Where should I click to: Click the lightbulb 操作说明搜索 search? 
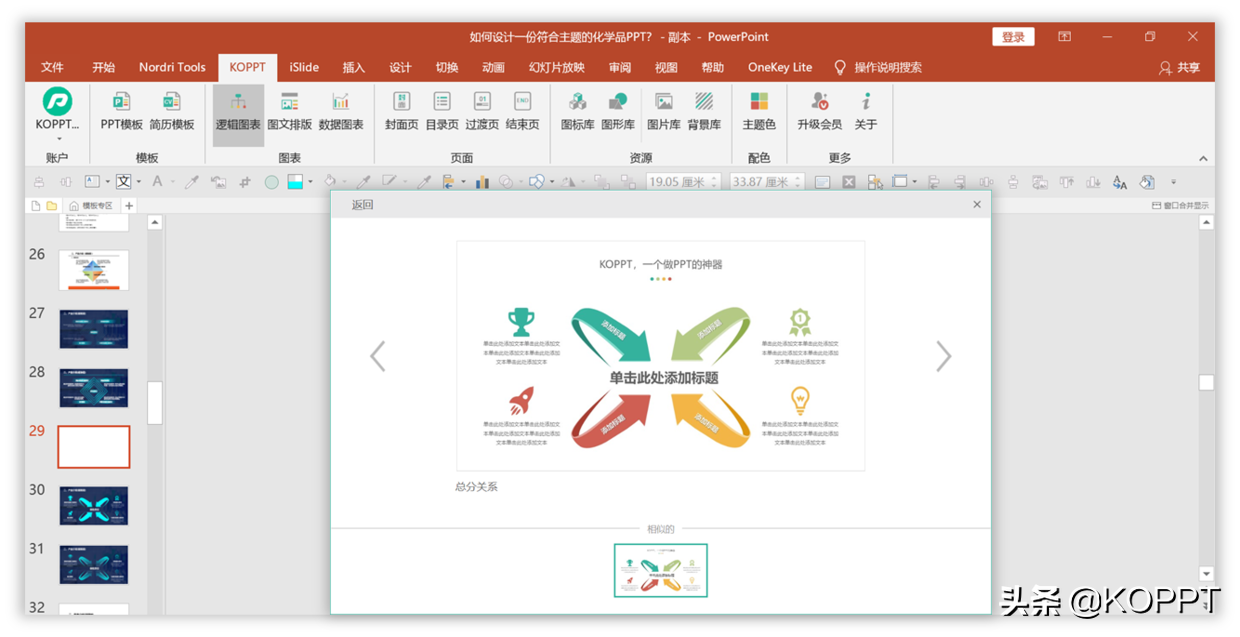coord(878,67)
